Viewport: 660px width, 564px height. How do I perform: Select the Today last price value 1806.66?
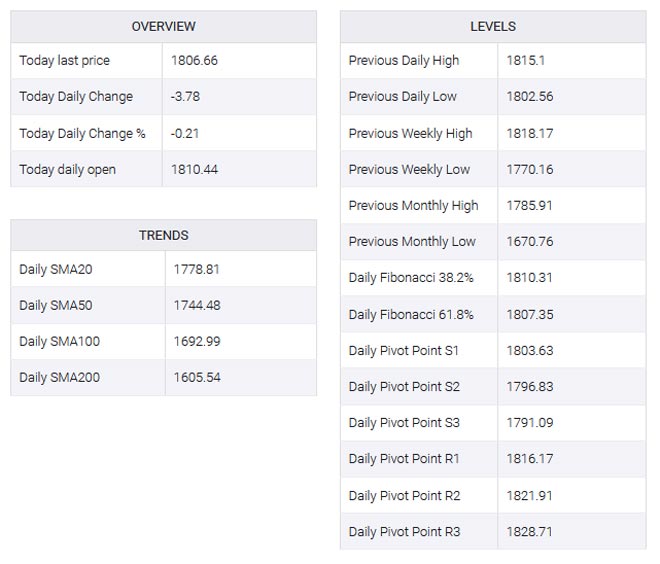(x=194, y=61)
